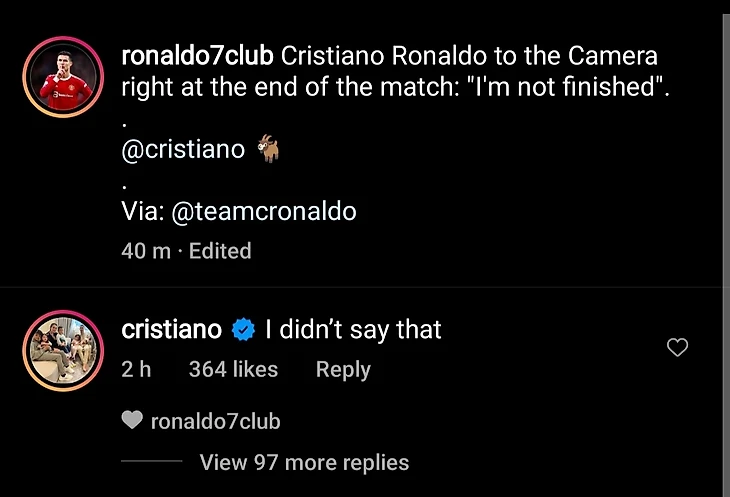Like the cristiano comment with the heart icon
Image resolution: width=730 pixels, height=497 pixels.
(677, 348)
